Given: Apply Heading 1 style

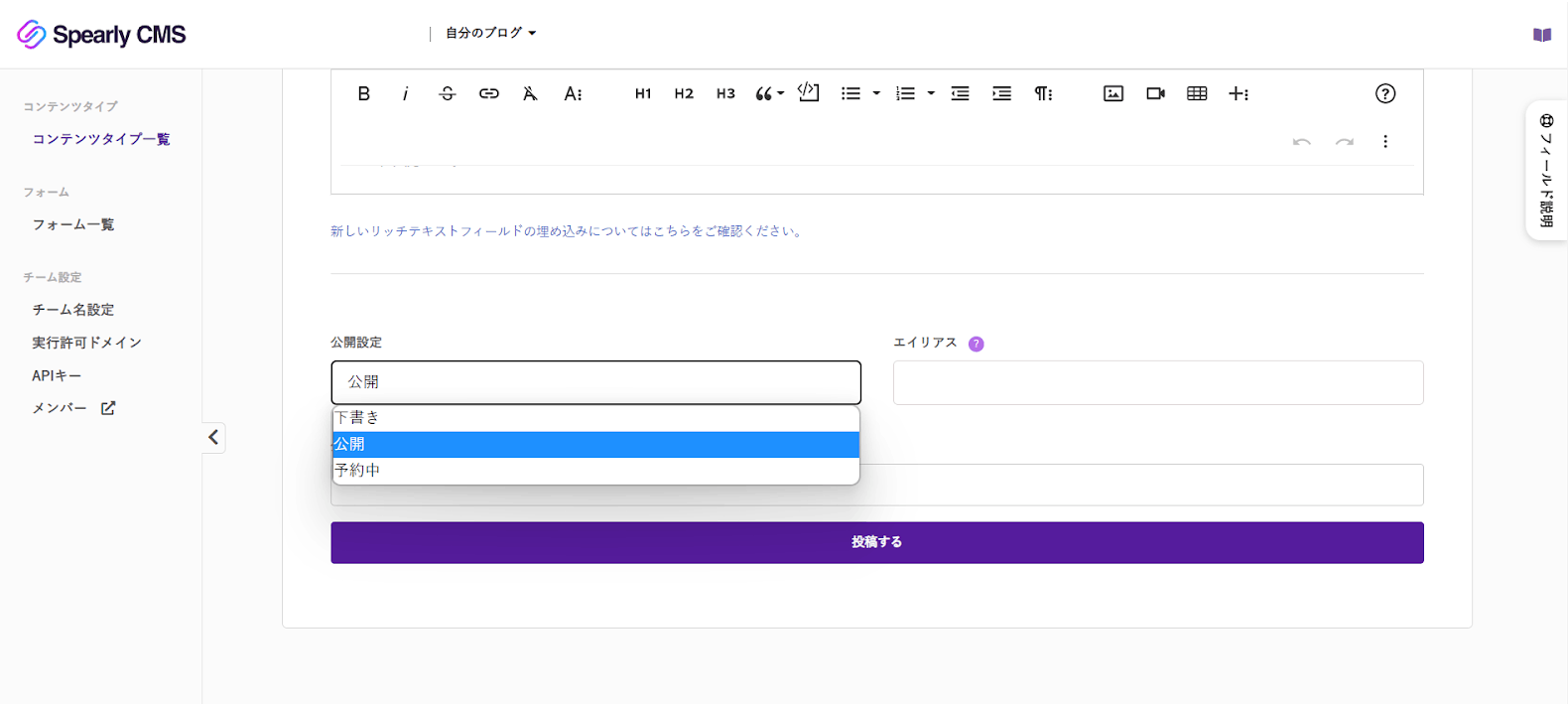Looking at the screenshot, I should tap(643, 93).
